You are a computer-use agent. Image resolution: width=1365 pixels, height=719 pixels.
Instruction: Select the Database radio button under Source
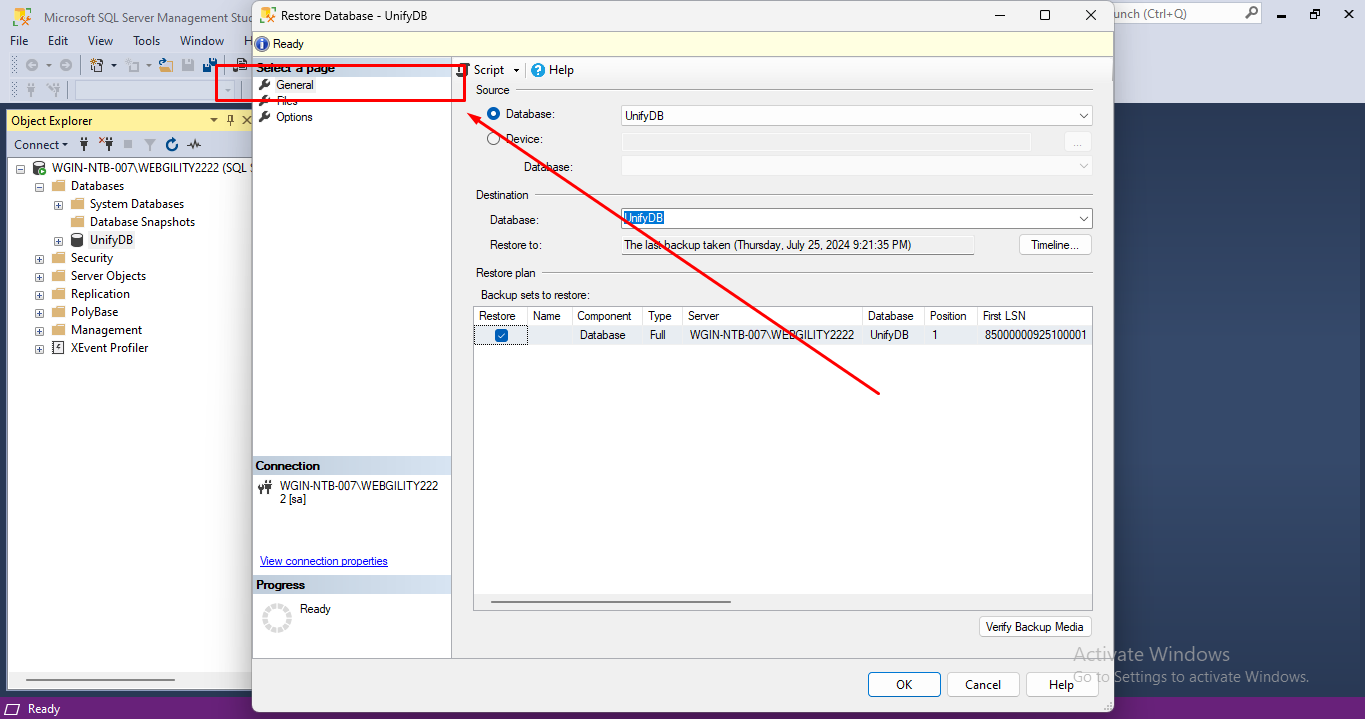pyautogui.click(x=493, y=113)
